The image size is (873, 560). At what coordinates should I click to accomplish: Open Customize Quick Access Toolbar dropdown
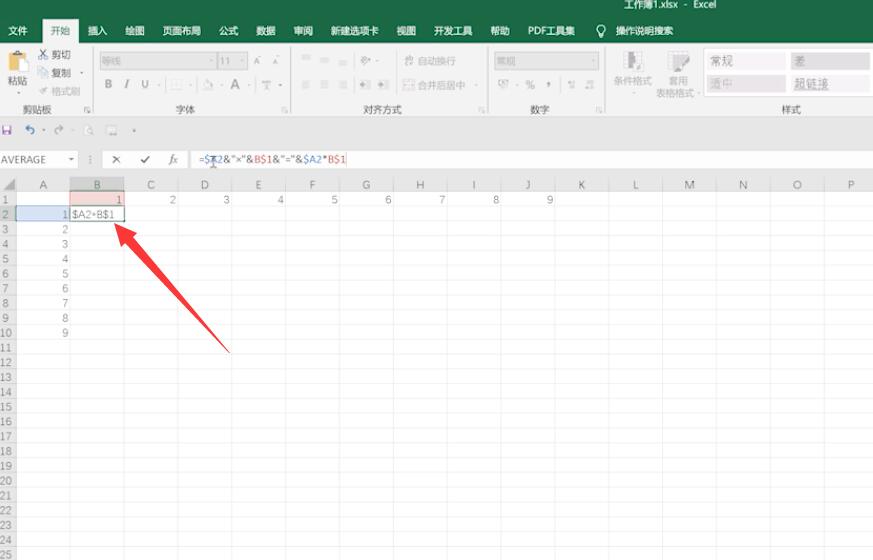tap(134, 131)
